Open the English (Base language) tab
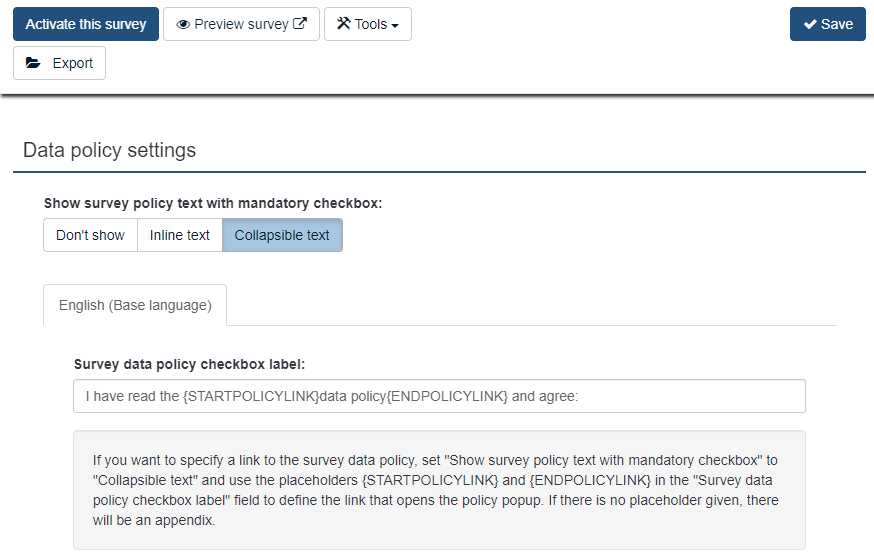This screenshot has width=874, height=559. tap(135, 305)
